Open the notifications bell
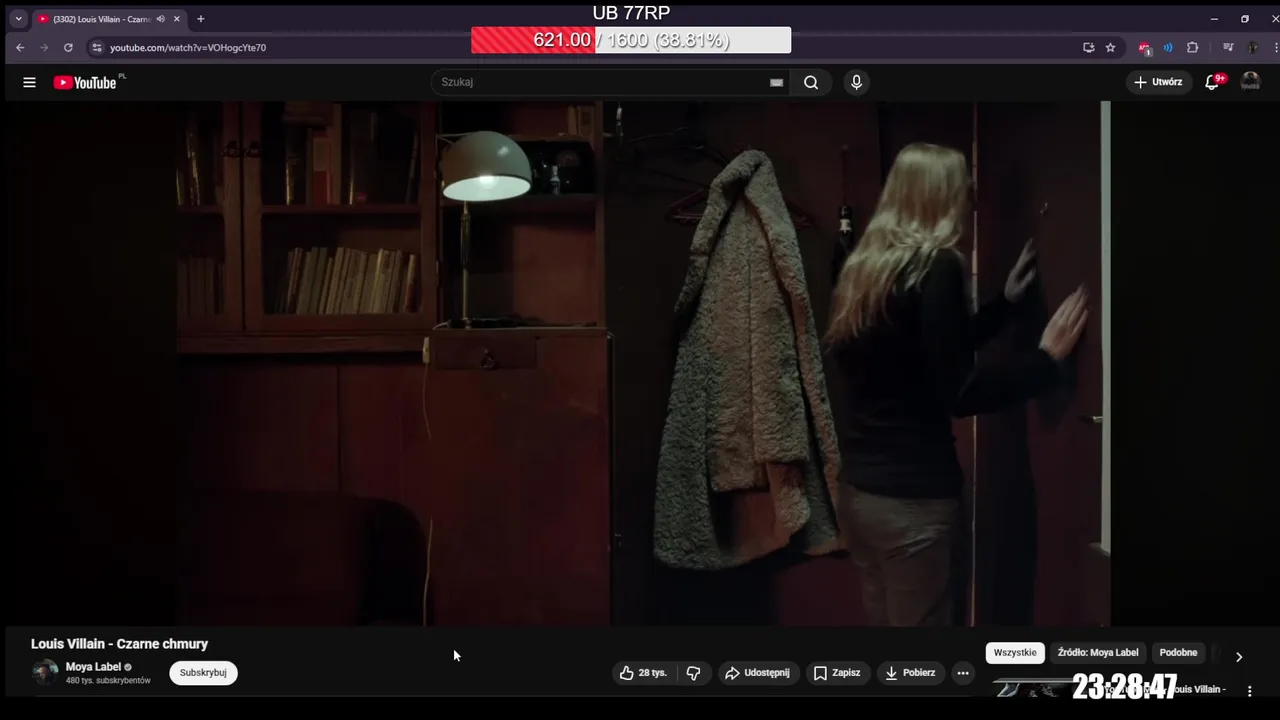The width and height of the screenshot is (1280, 720). click(x=1213, y=82)
